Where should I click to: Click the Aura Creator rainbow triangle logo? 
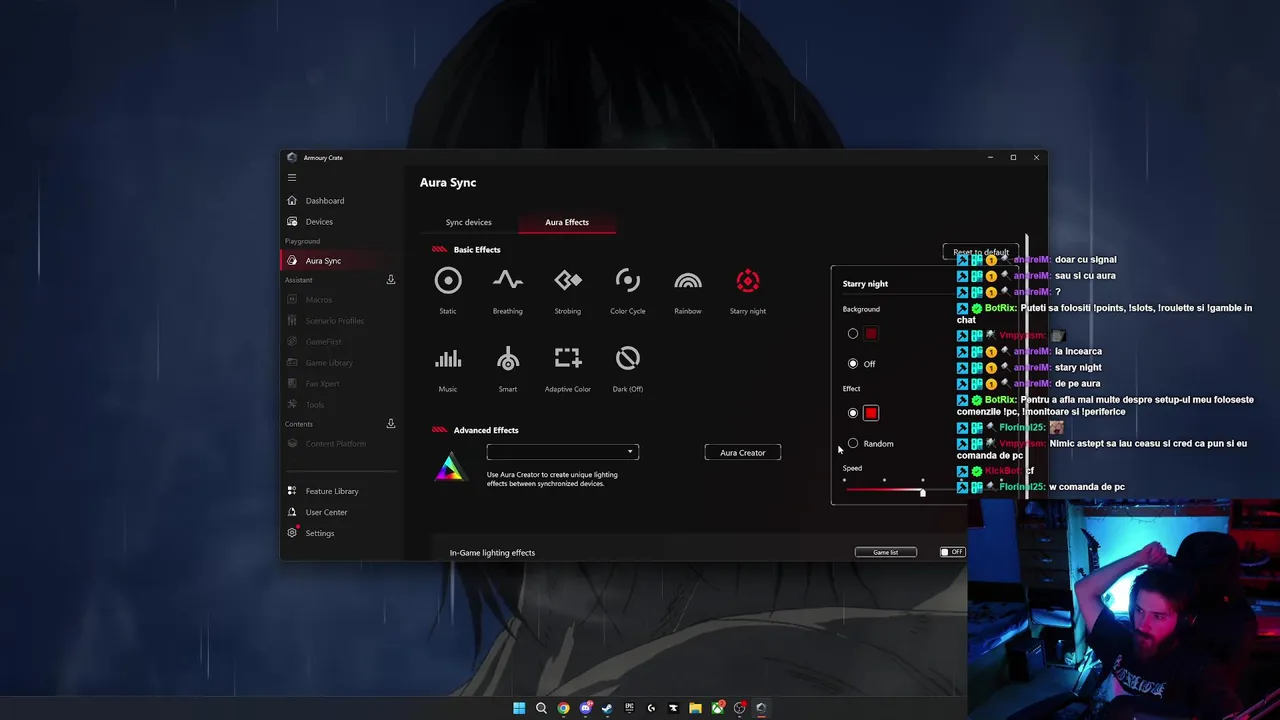point(450,467)
